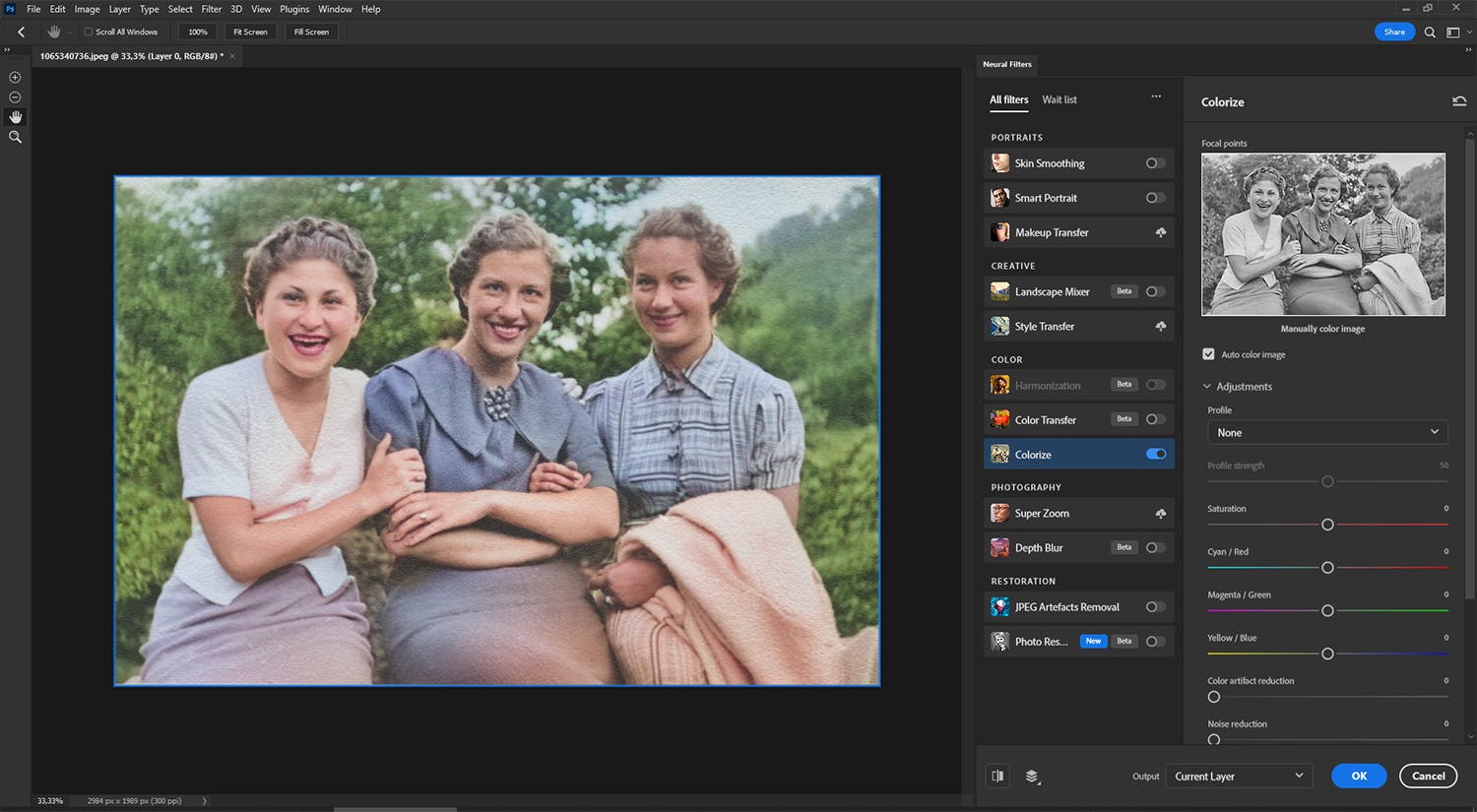
Task: Open the search icon in top bar
Action: tap(1430, 31)
